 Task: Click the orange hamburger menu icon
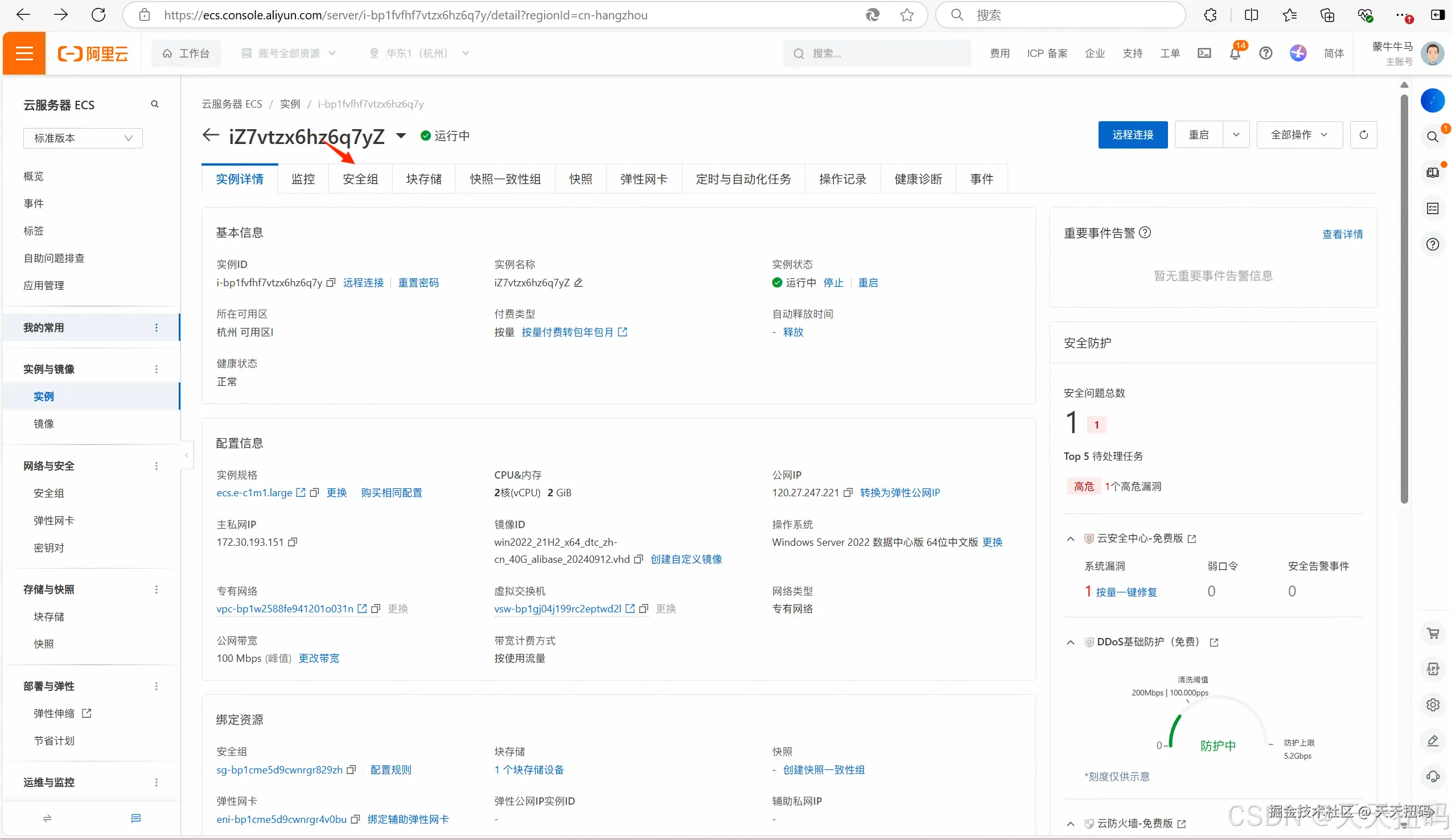24,53
